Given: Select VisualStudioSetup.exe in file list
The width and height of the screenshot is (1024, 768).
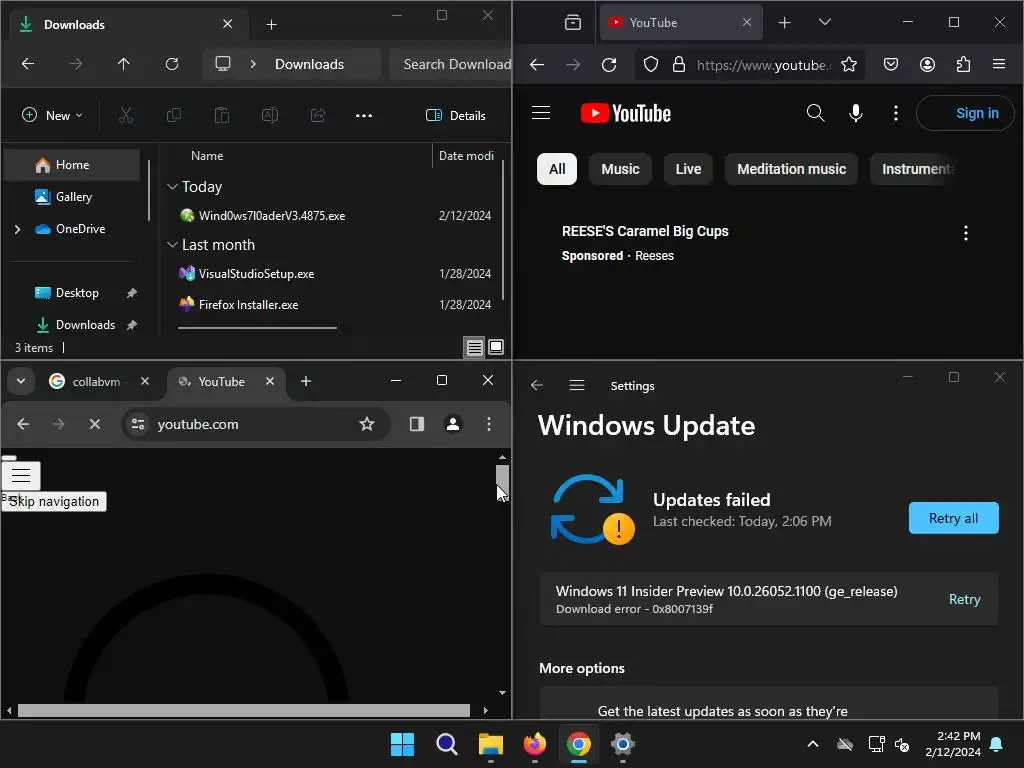Looking at the screenshot, I should [x=256, y=274].
